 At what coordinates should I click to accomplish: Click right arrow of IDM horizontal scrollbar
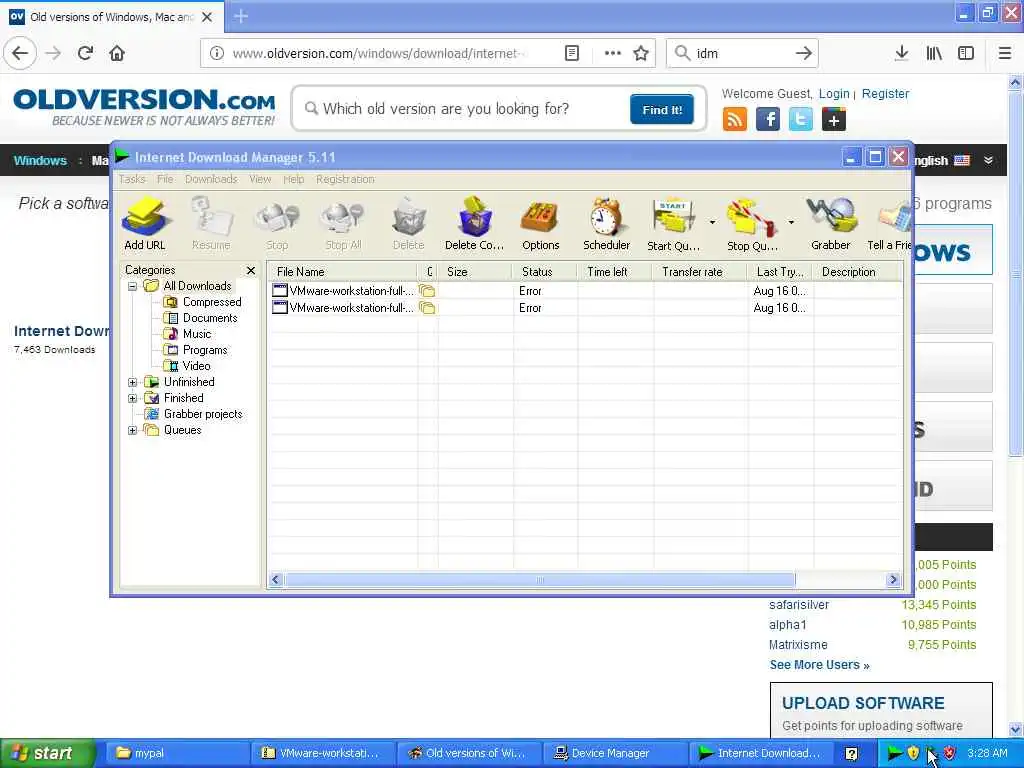click(893, 580)
